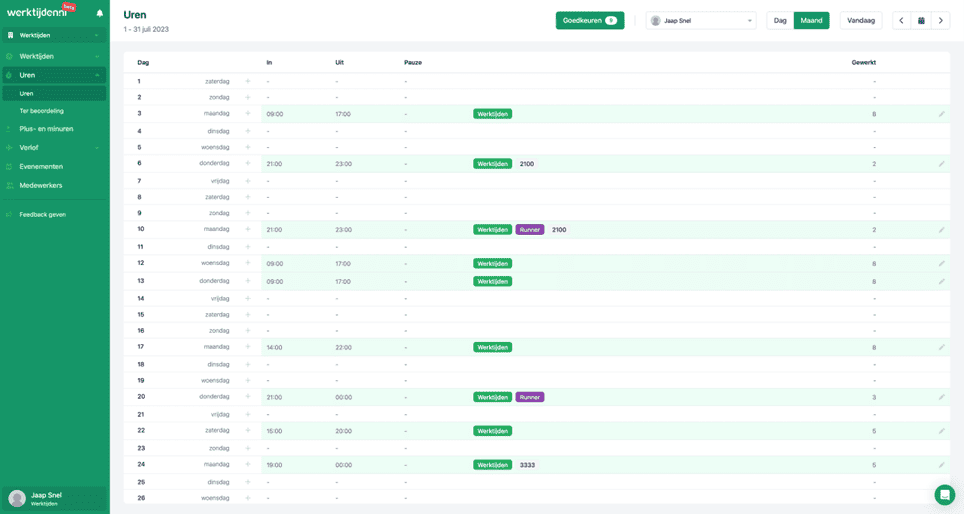Add hours on dinsdag 4
This screenshot has width=964, height=514.
pos(248,131)
